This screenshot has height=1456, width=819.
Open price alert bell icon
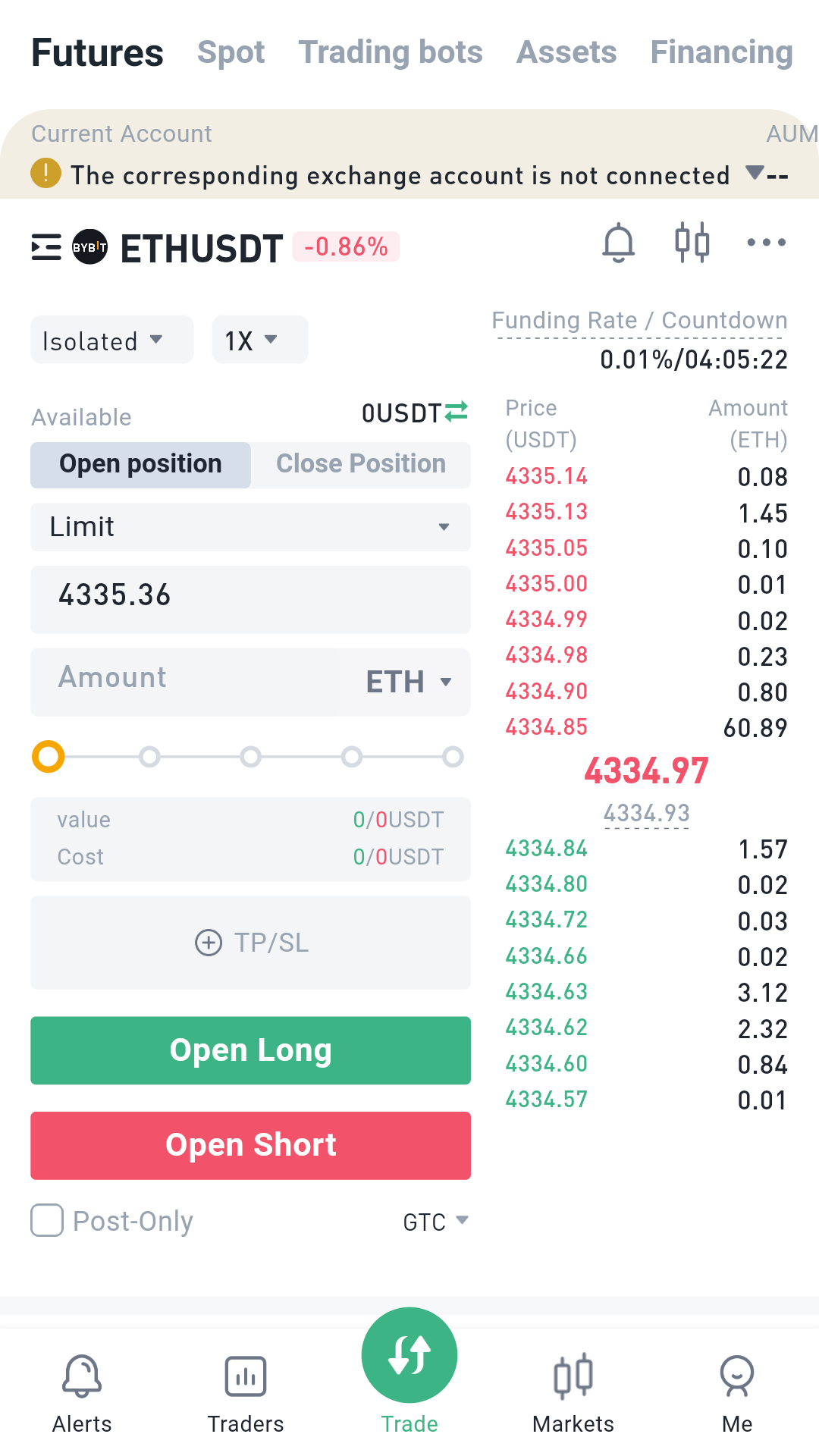(618, 243)
